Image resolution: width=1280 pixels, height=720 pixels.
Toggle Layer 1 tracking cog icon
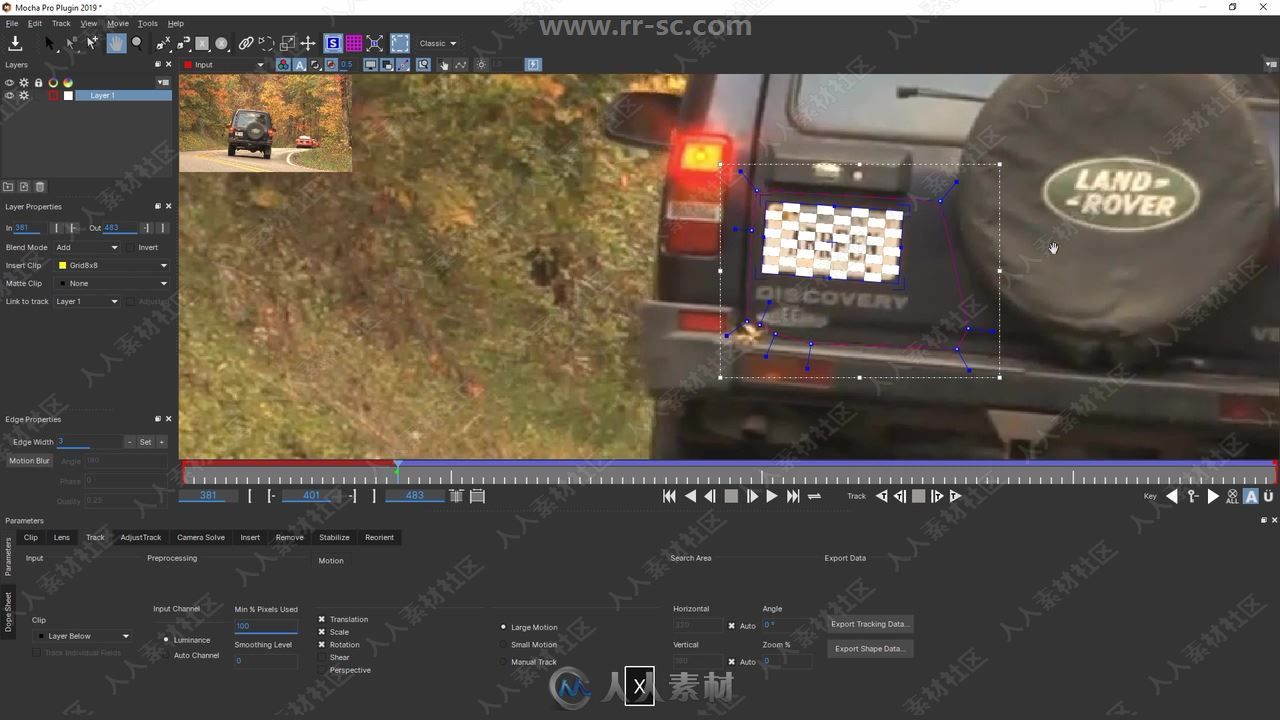(24, 96)
